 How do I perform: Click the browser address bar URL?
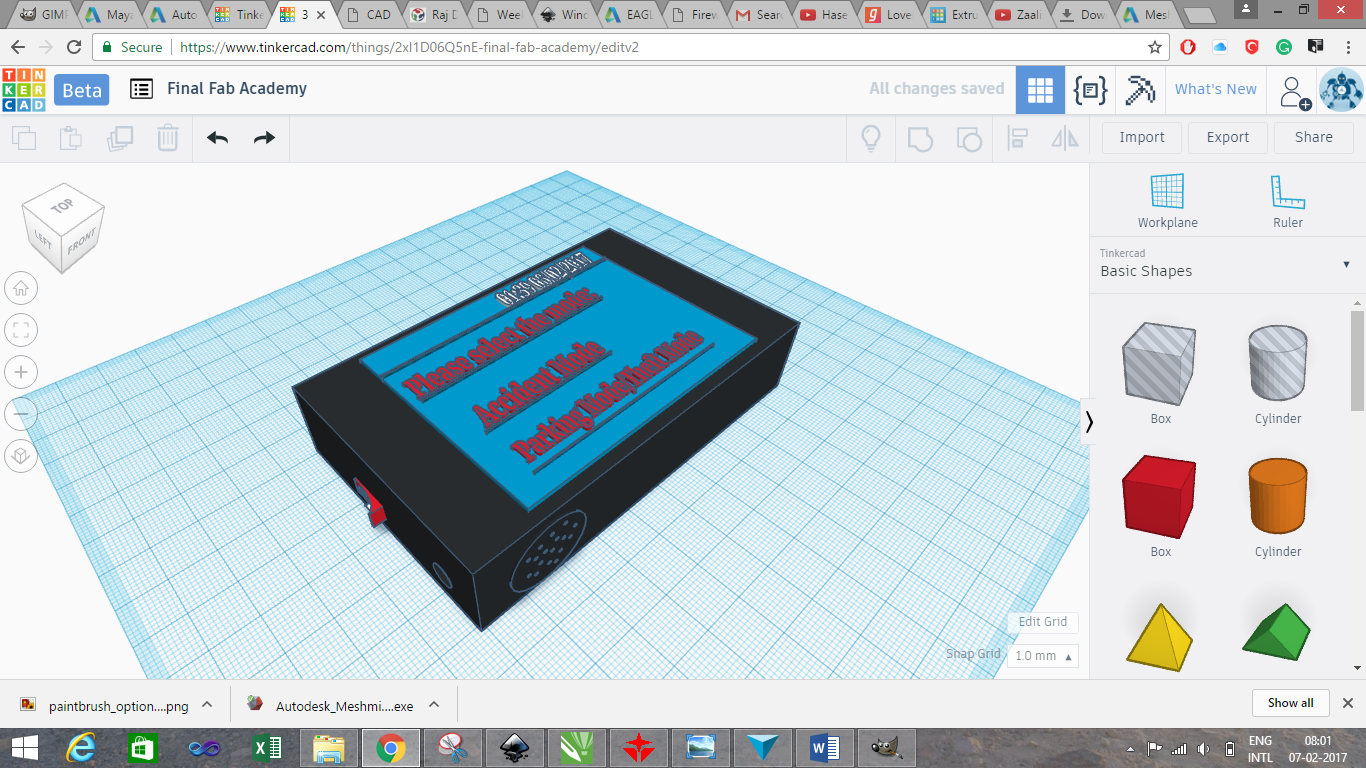click(x=409, y=47)
